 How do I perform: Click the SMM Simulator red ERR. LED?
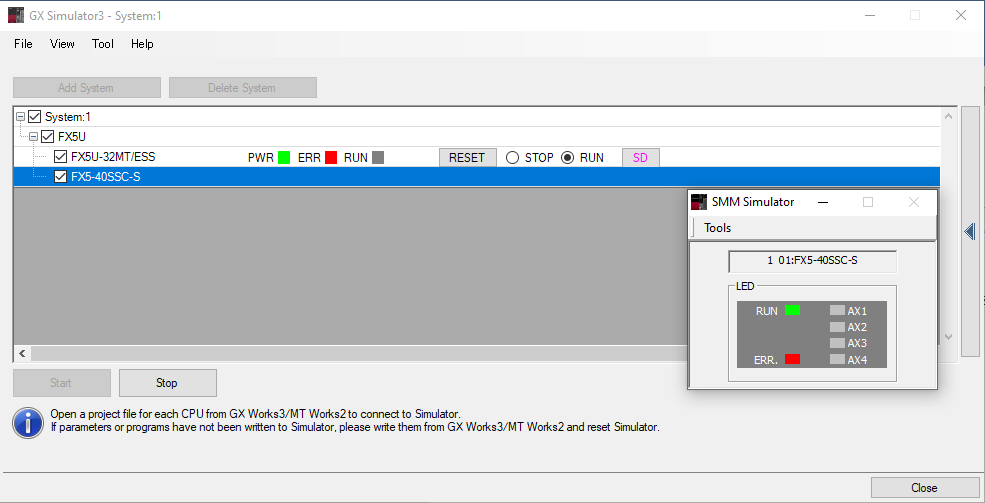(792, 359)
